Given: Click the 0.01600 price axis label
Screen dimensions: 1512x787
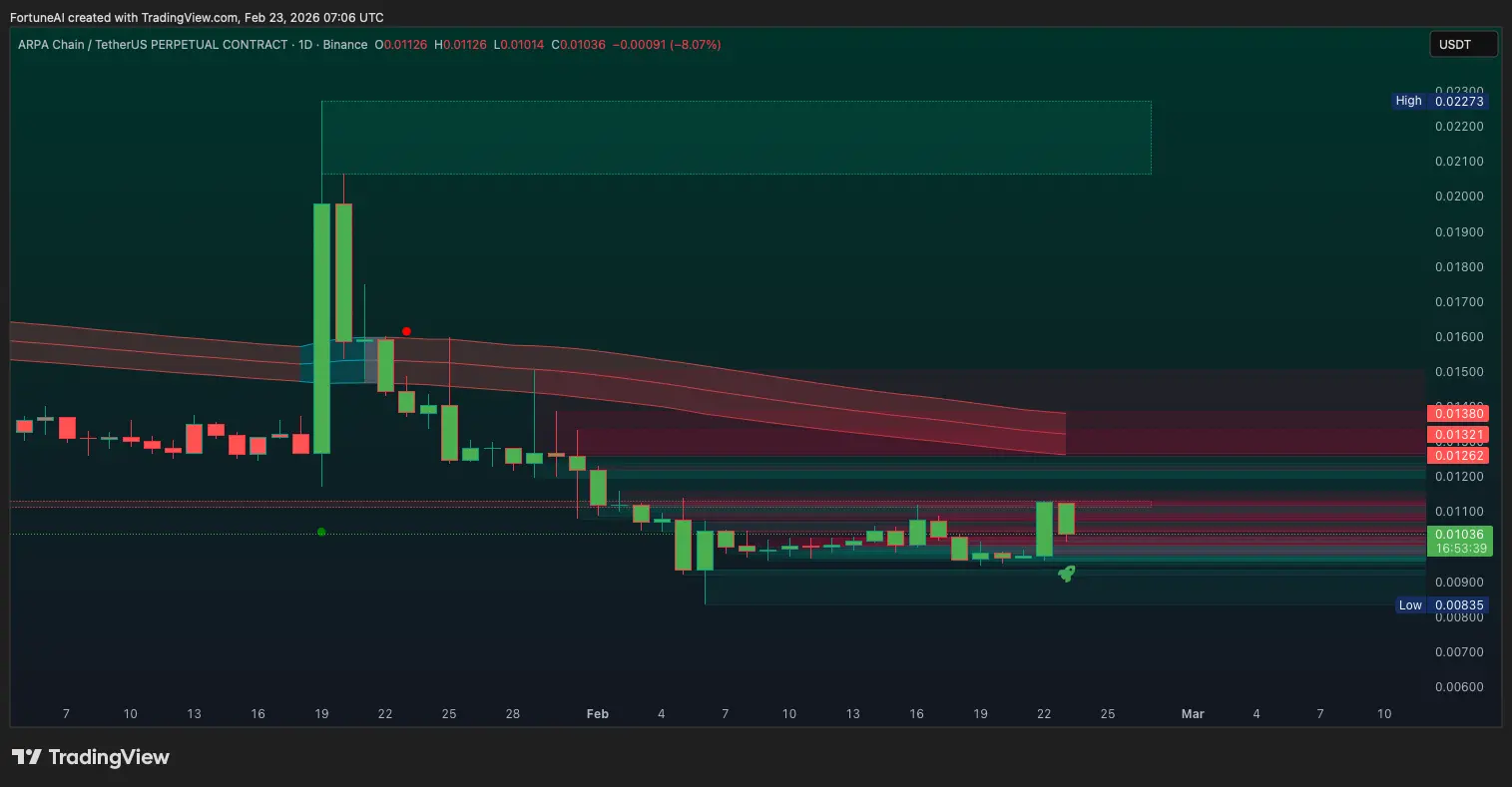Looking at the screenshot, I should click(1459, 337).
